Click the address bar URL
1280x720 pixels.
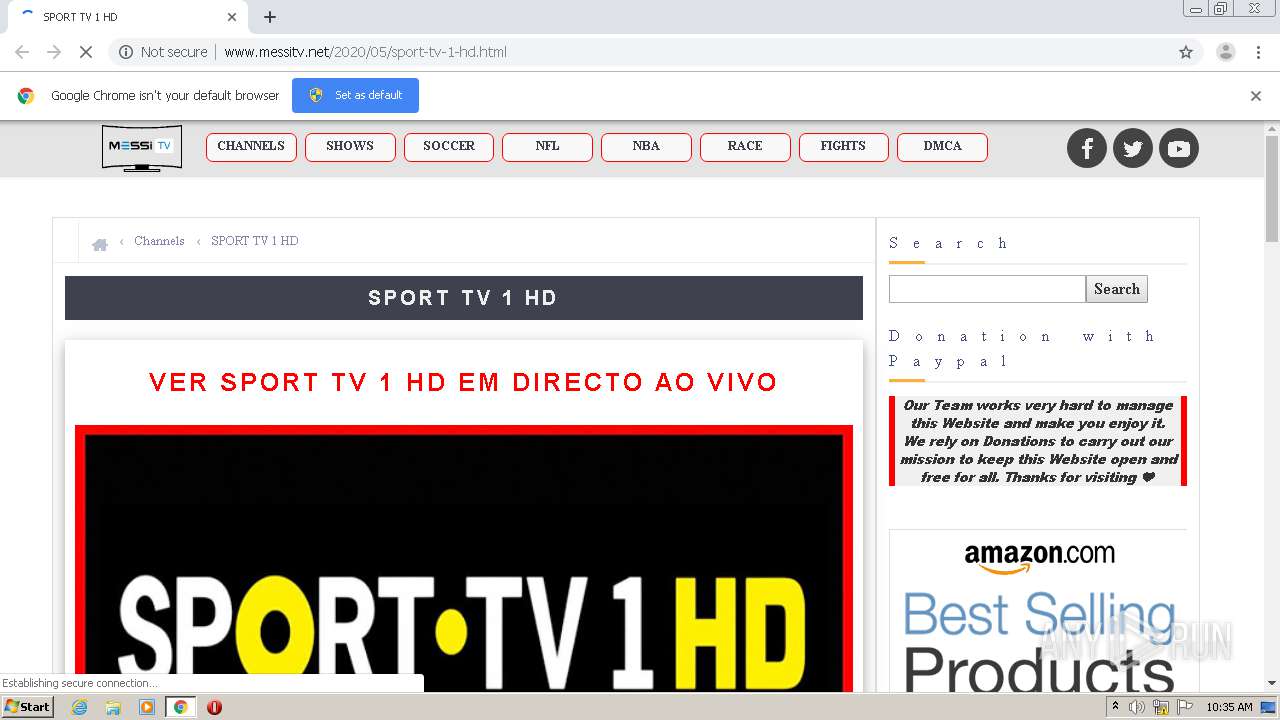tap(365, 52)
